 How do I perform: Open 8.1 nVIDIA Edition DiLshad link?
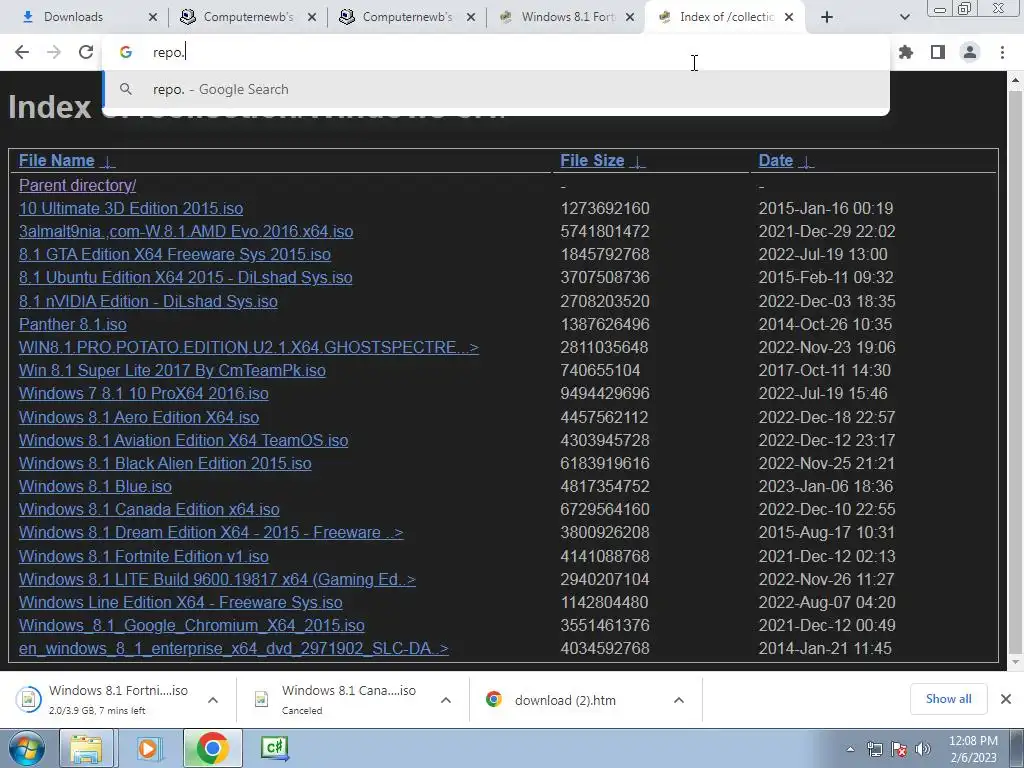[148, 301]
